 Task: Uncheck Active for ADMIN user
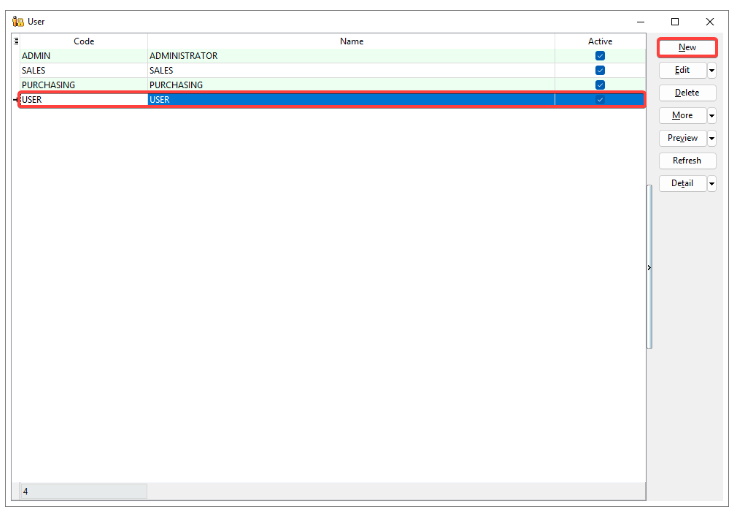tap(600, 56)
